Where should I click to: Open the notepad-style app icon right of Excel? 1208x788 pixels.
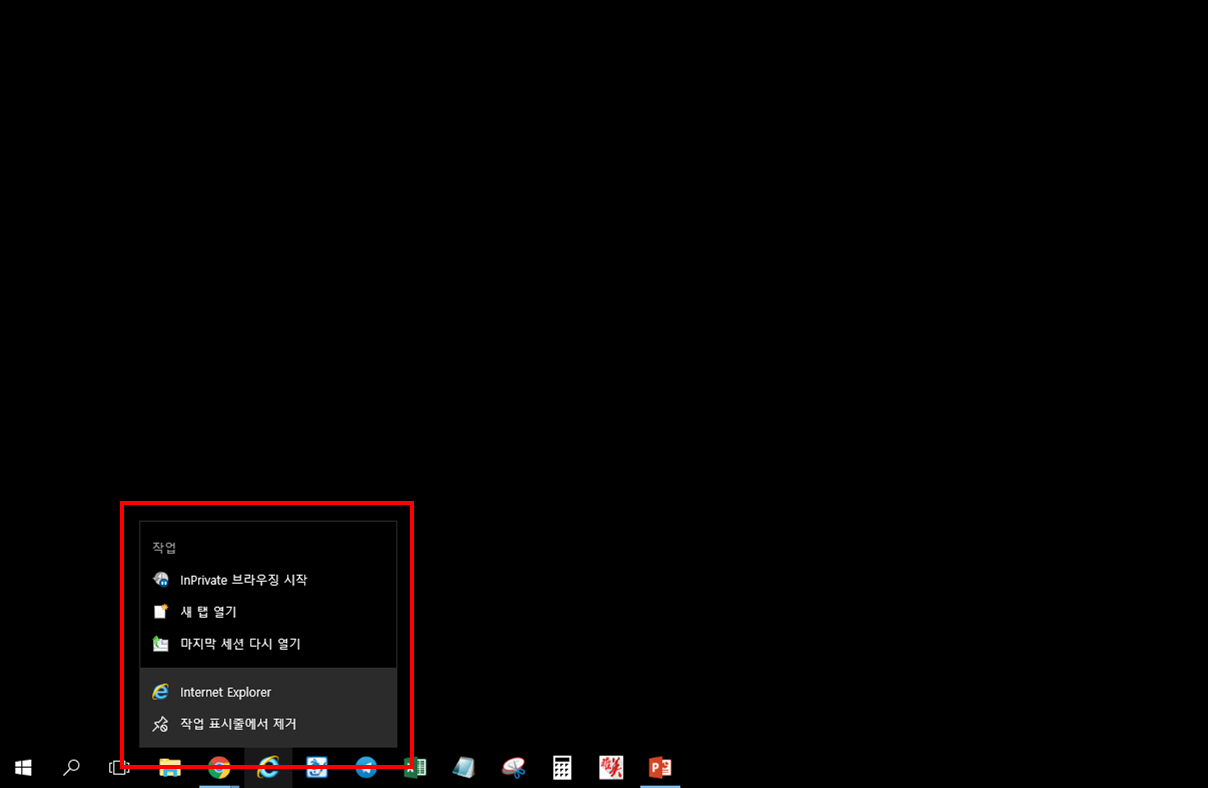tap(464, 767)
